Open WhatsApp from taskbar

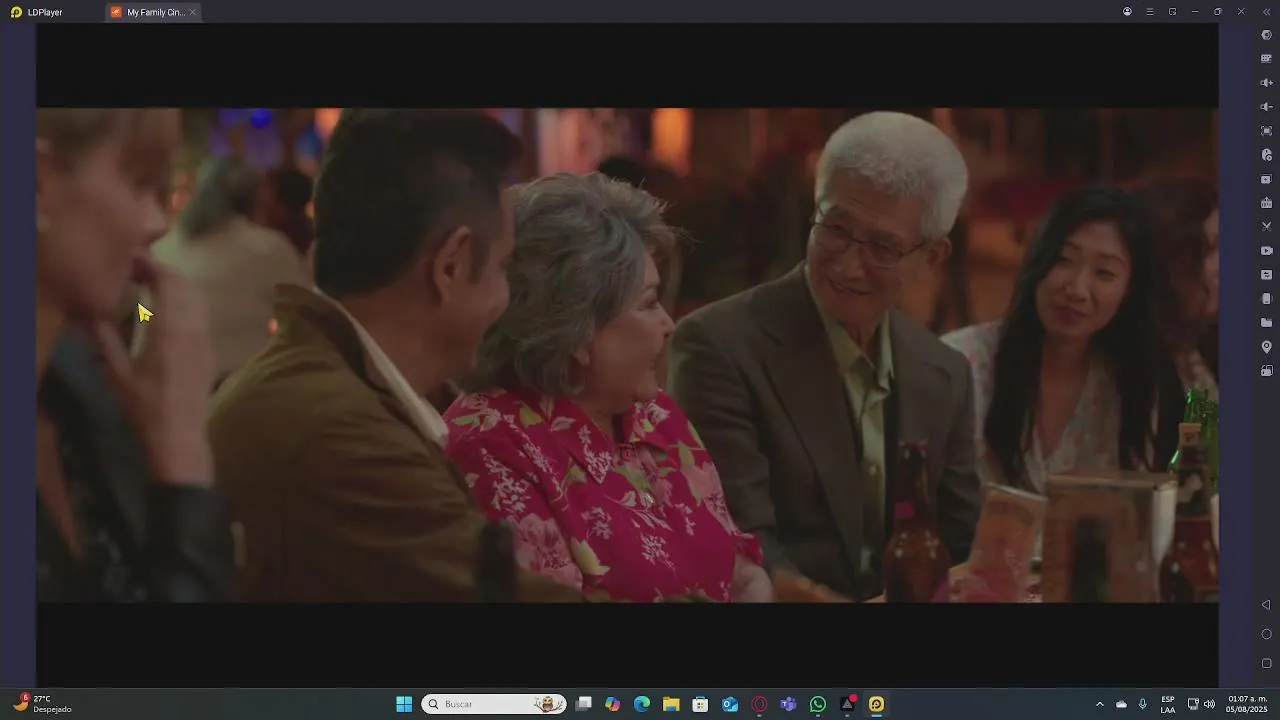pyautogui.click(x=818, y=704)
